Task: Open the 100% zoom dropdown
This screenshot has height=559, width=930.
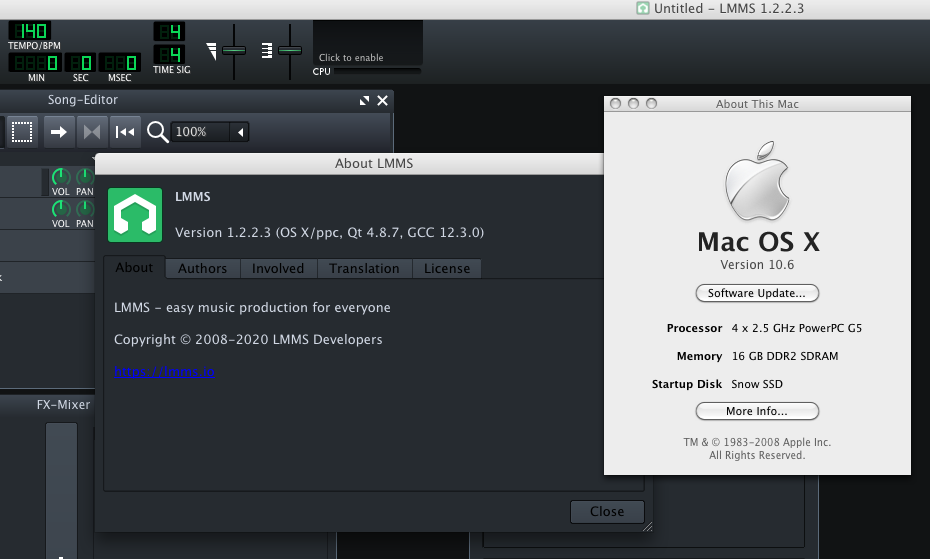Action: pos(210,132)
